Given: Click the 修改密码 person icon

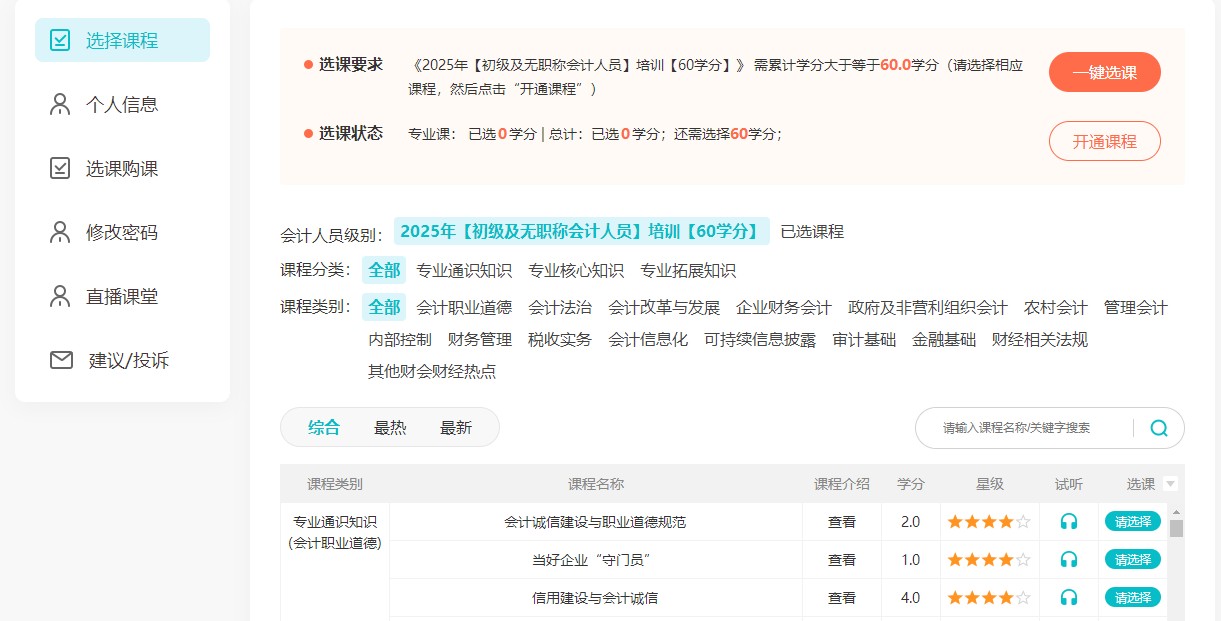Looking at the screenshot, I should pyautogui.click(x=61, y=233).
